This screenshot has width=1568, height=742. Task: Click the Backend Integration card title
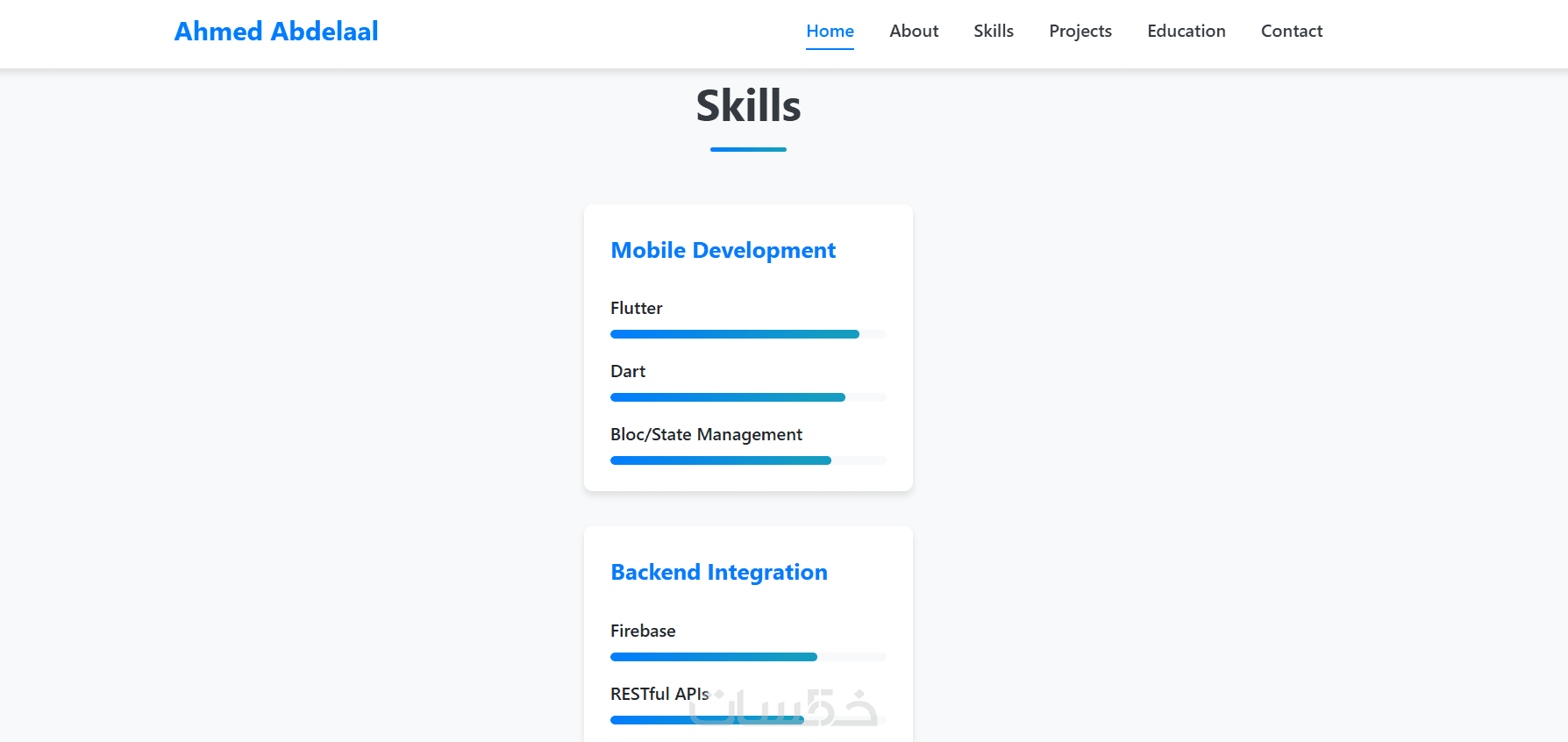point(719,573)
